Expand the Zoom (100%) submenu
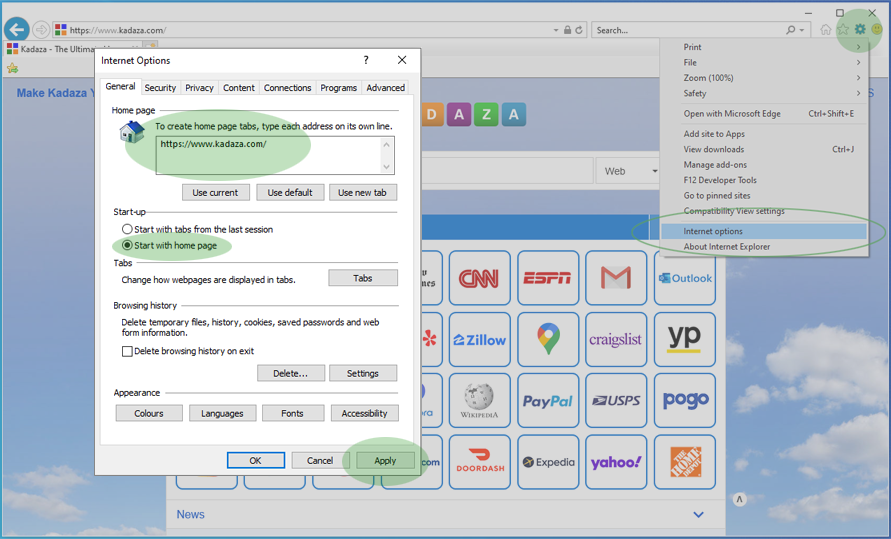This screenshot has width=891, height=539. coord(858,78)
